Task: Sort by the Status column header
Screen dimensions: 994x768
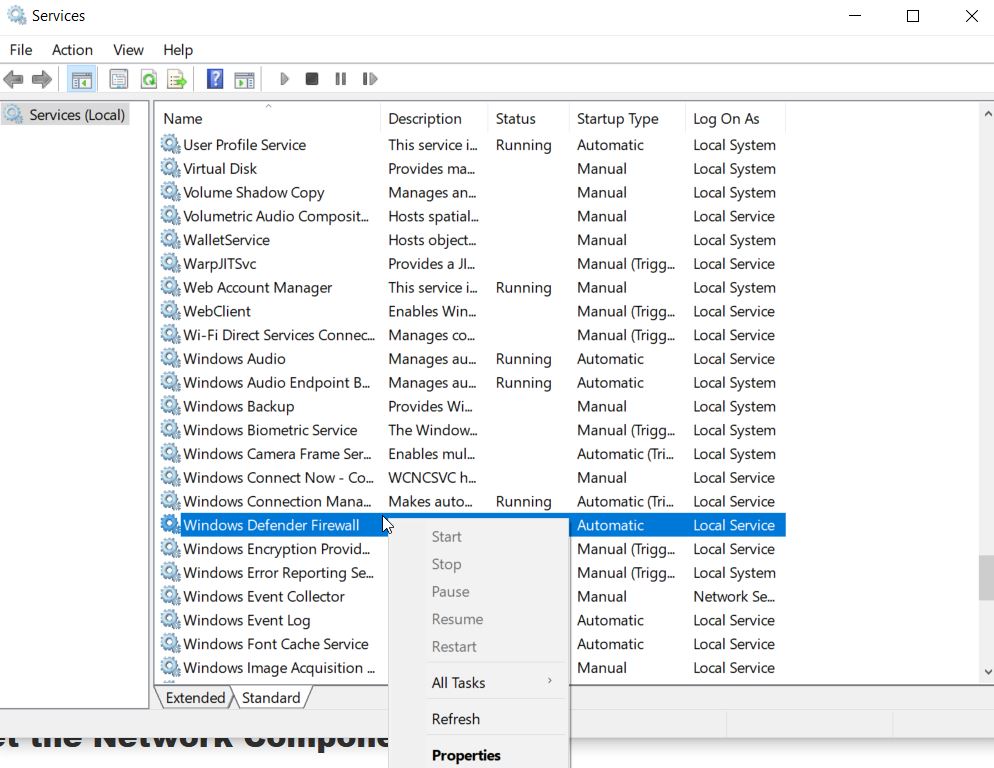Action: pos(529,119)
